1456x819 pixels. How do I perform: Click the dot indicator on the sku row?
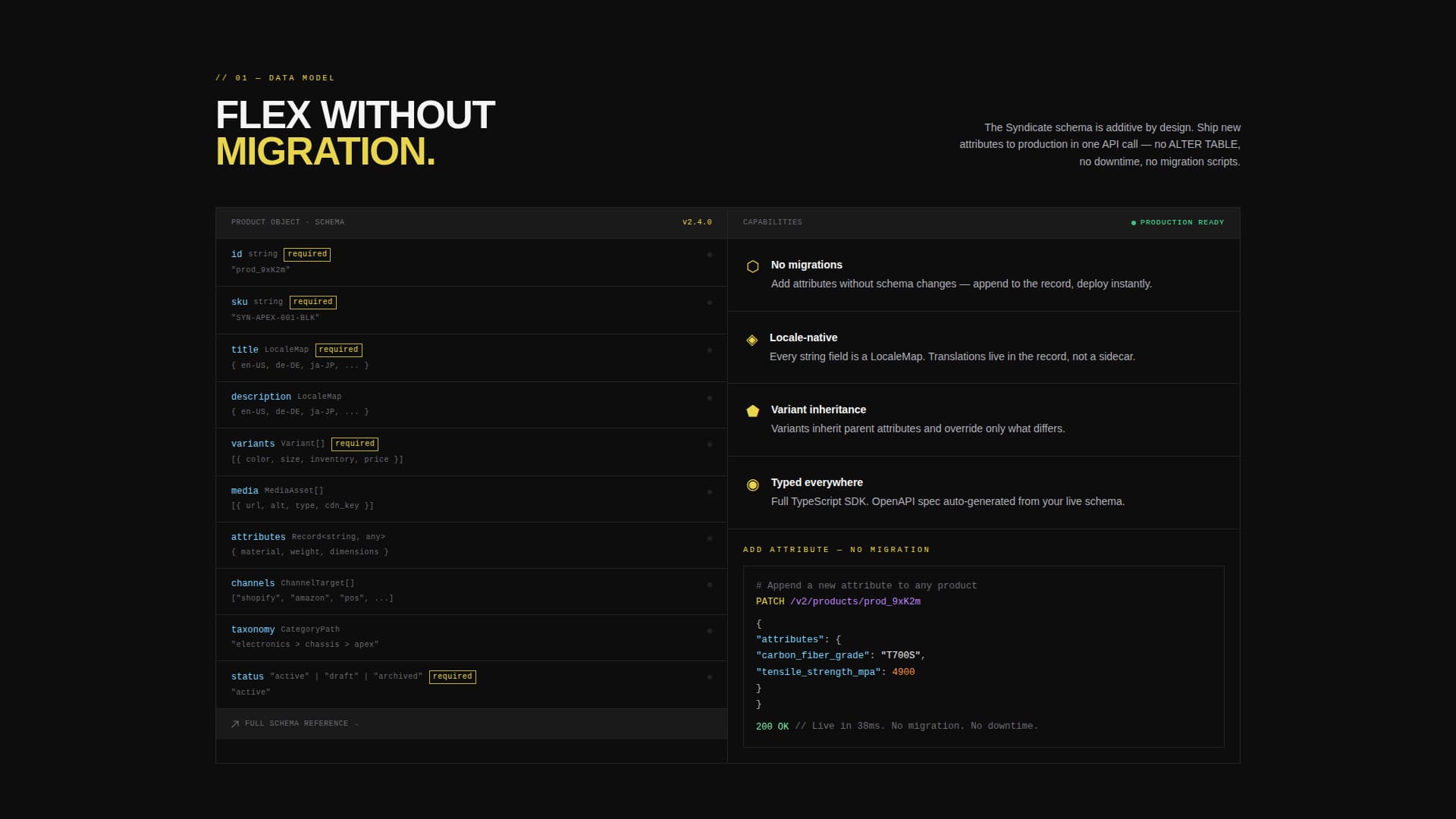[x=710, y=303]
